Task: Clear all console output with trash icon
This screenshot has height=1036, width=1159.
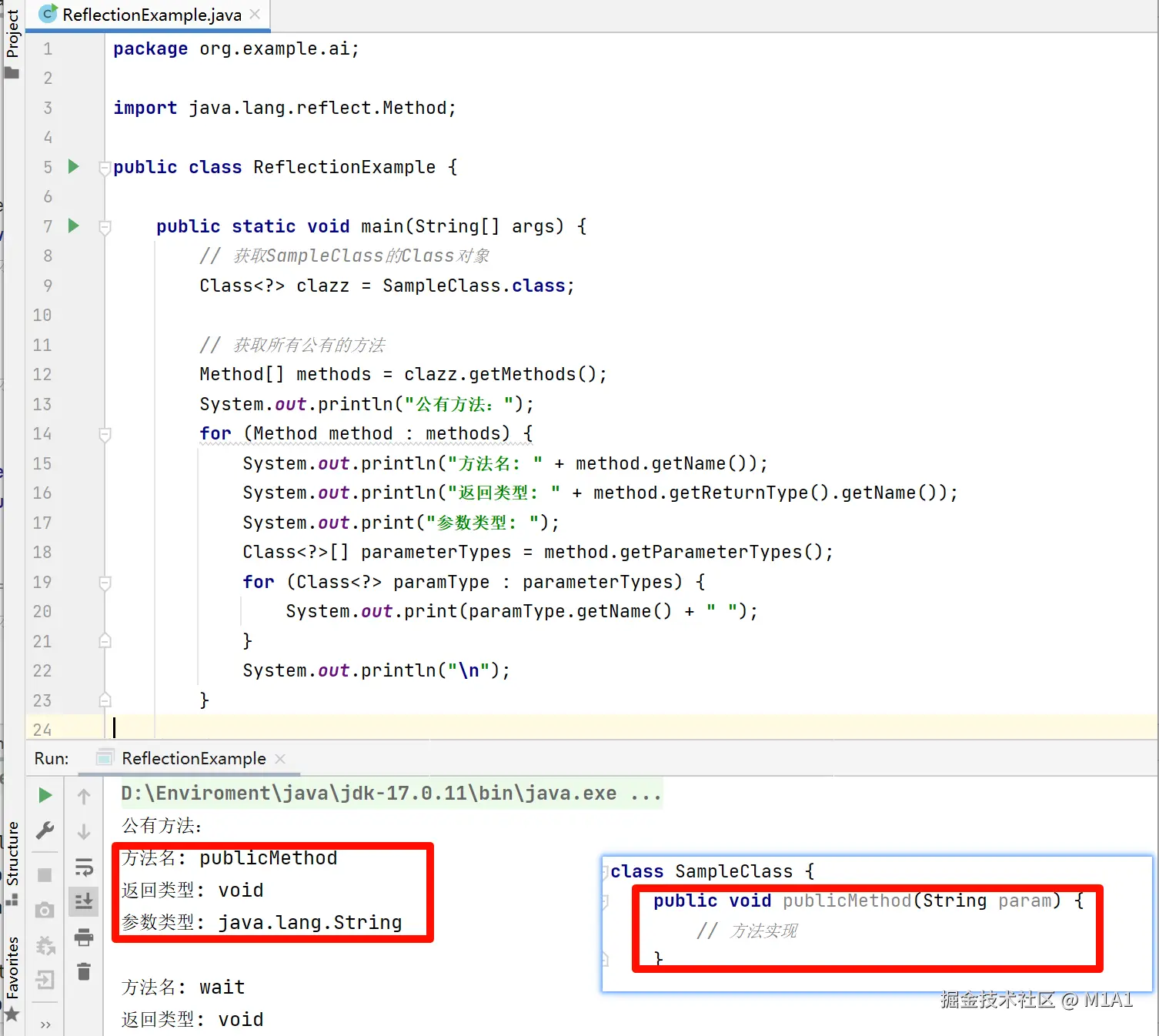Action: tap(84, 971)
